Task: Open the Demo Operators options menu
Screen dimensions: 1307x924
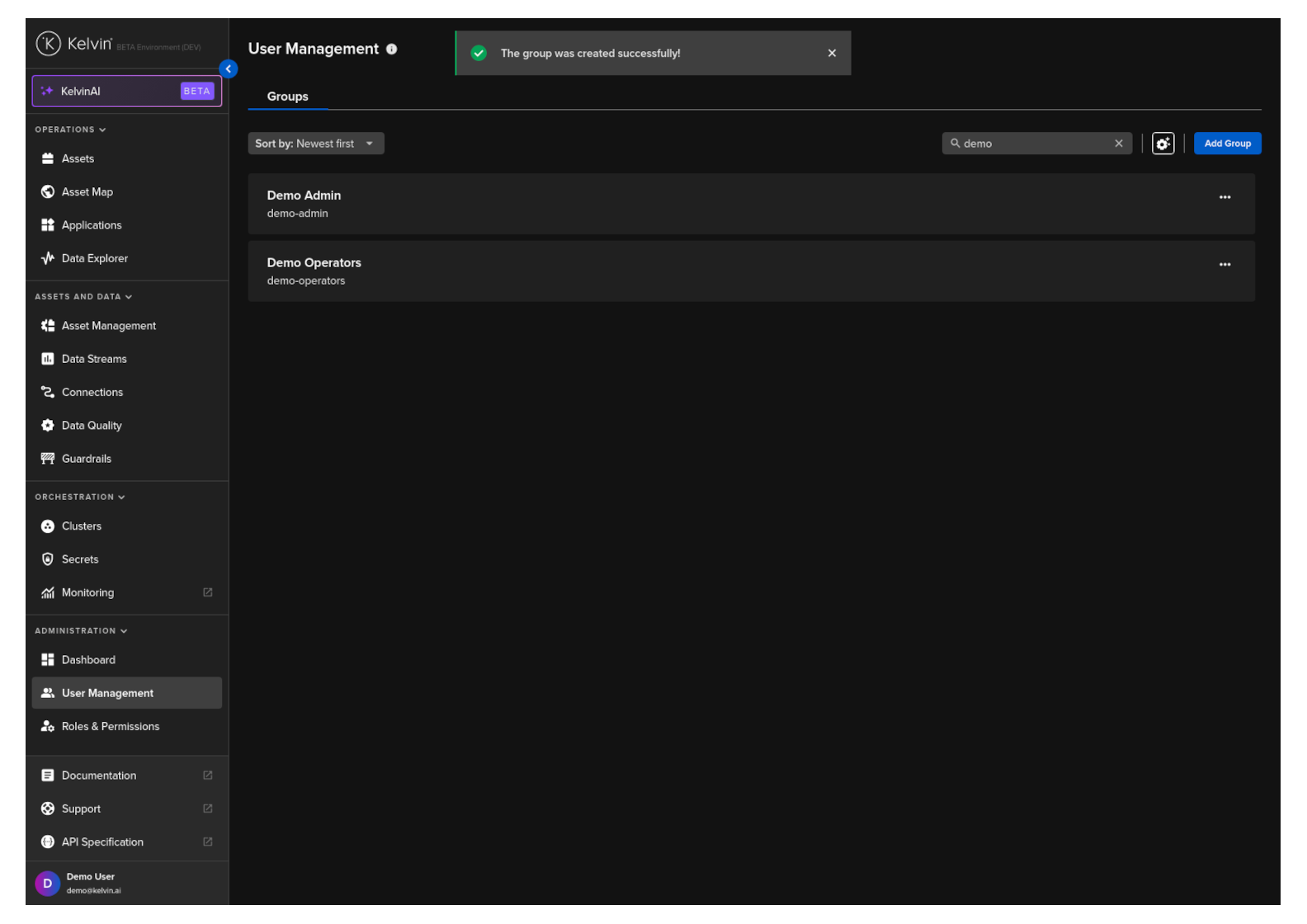Action: point(1224,265)
